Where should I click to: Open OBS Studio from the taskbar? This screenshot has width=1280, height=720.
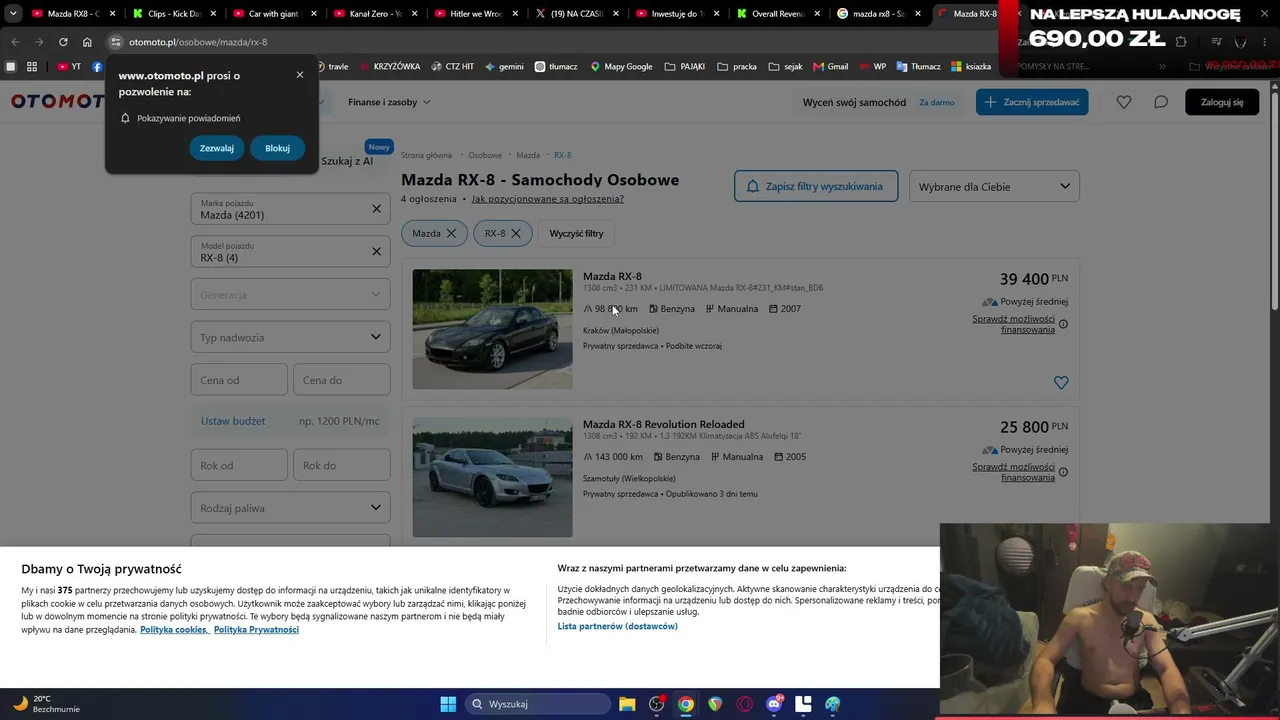tap(657, 704)
